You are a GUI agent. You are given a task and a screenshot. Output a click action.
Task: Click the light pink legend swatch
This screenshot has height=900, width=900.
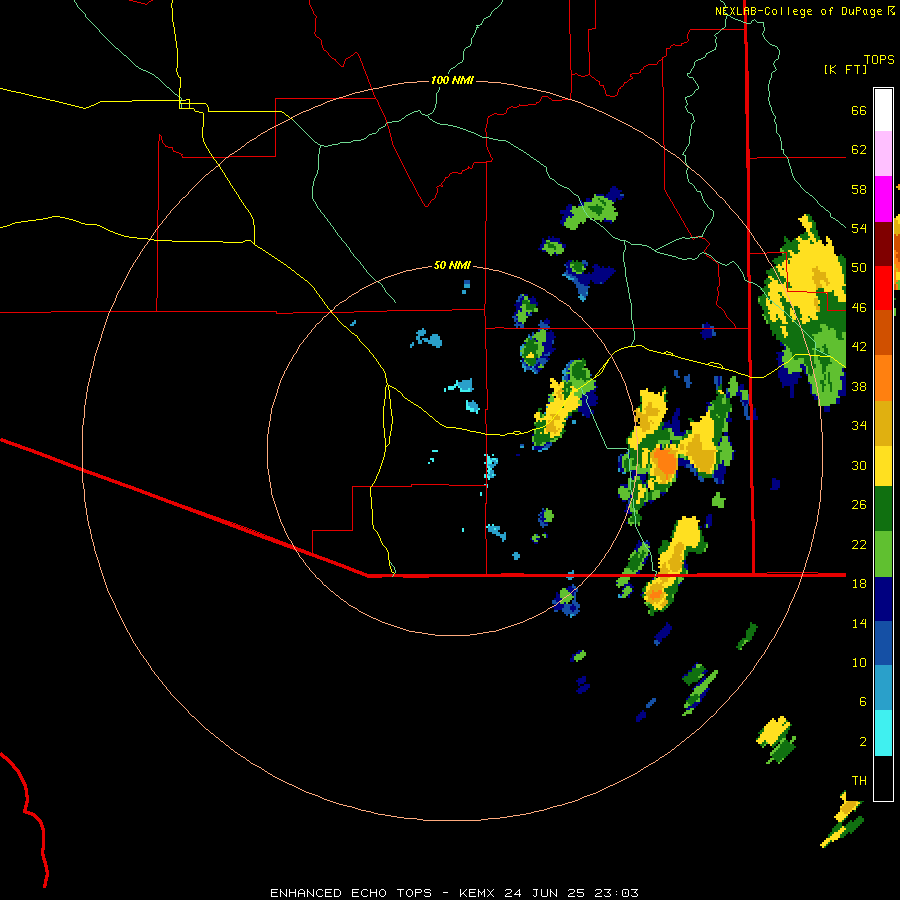click(883, 154)
